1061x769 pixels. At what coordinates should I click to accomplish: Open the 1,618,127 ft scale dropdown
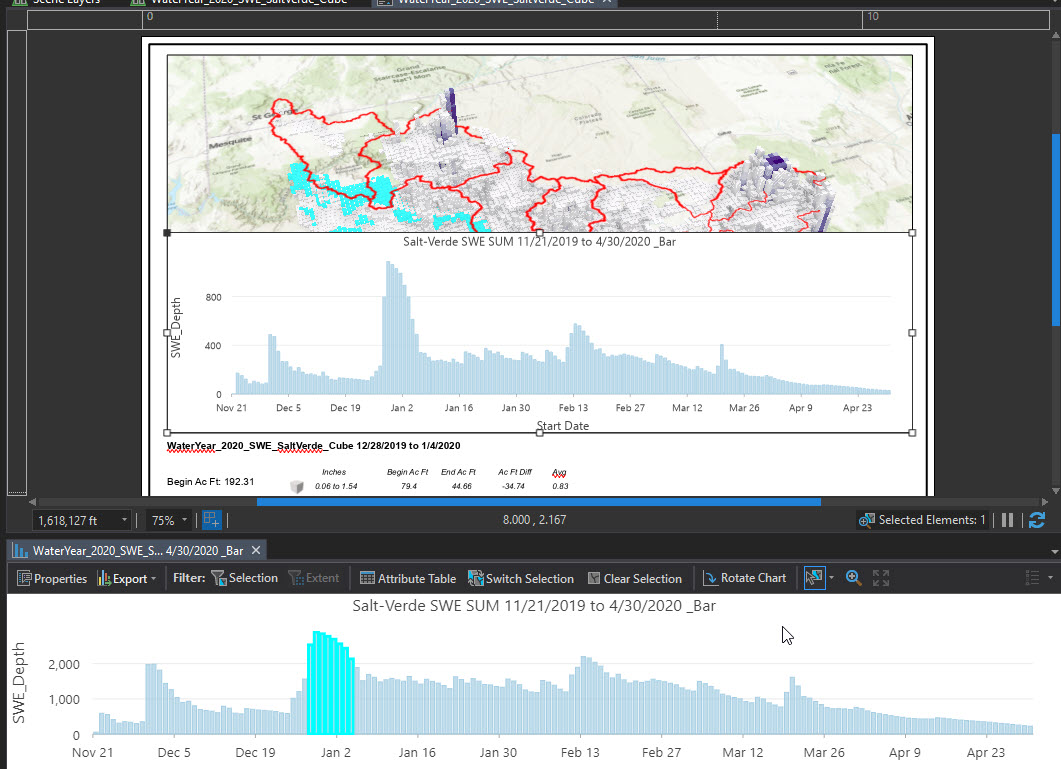[x=124, y=519]
